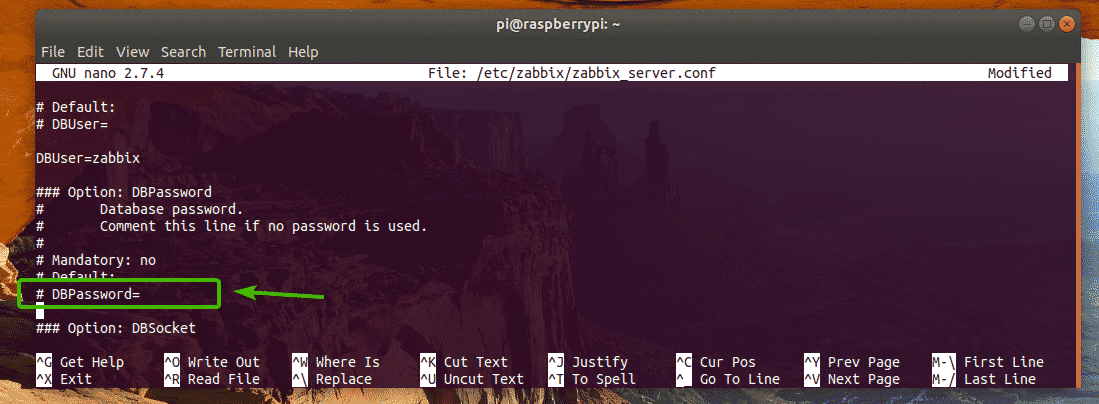The image size is (1099, 404).
Task: Click the ^Y Prev Page shortcut
Action: pyautogui.click(x=852, y=362)
